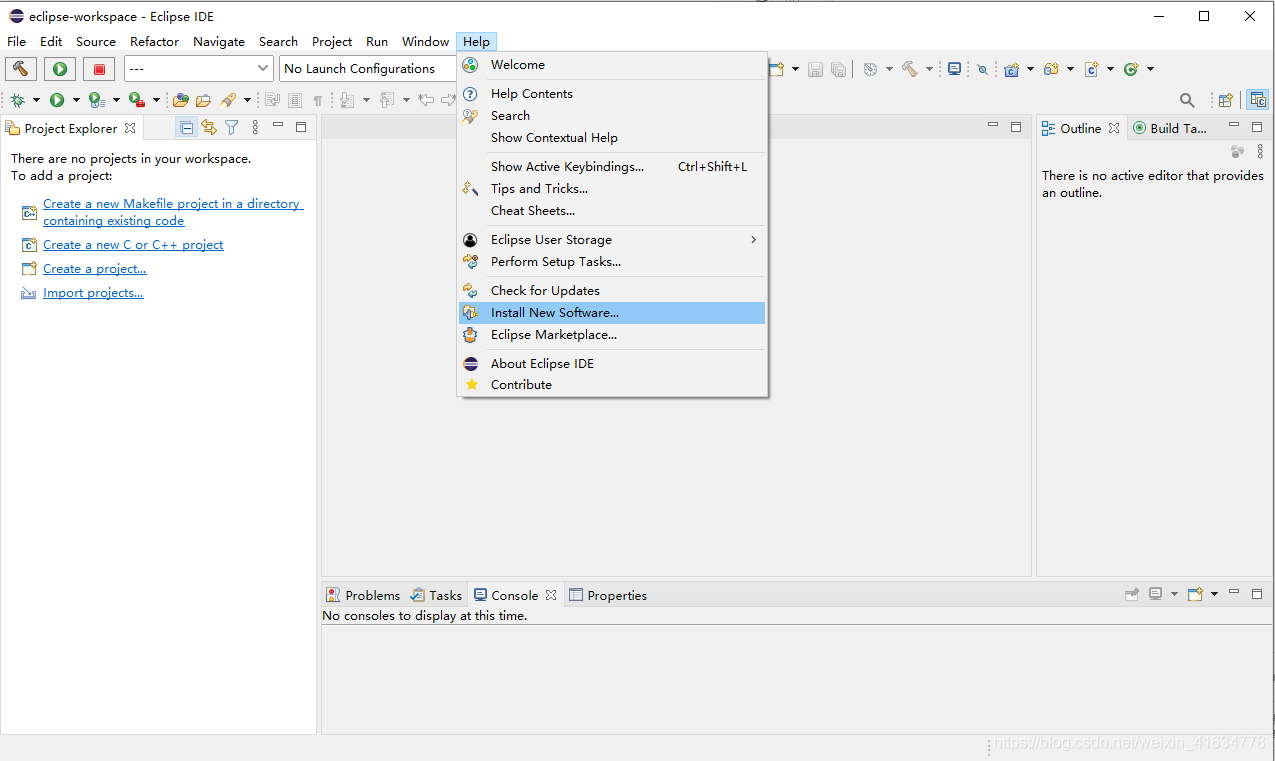Open the No Launch Configurations dropdown
This screenshot has width=1275, height=761.
tap(368, 69)
